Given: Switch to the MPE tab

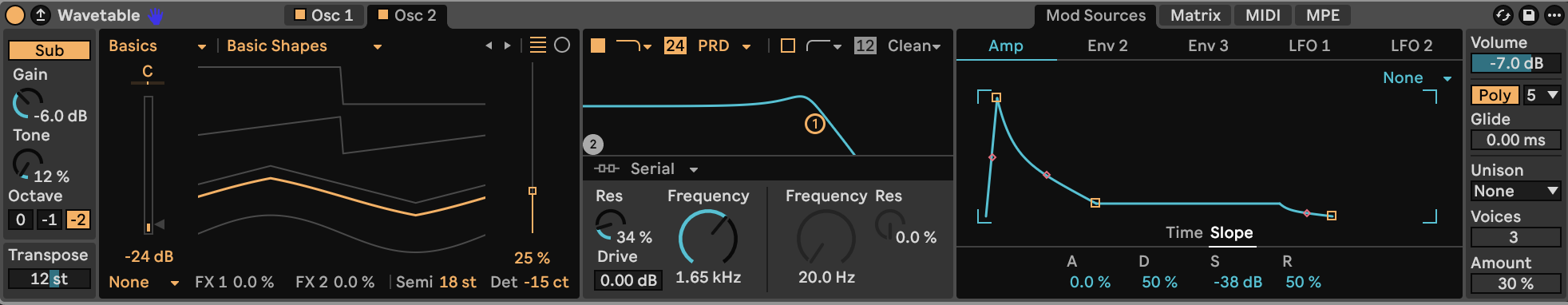Looking at the screenshot, I should pyautogui.click(x=1323, y=15).
